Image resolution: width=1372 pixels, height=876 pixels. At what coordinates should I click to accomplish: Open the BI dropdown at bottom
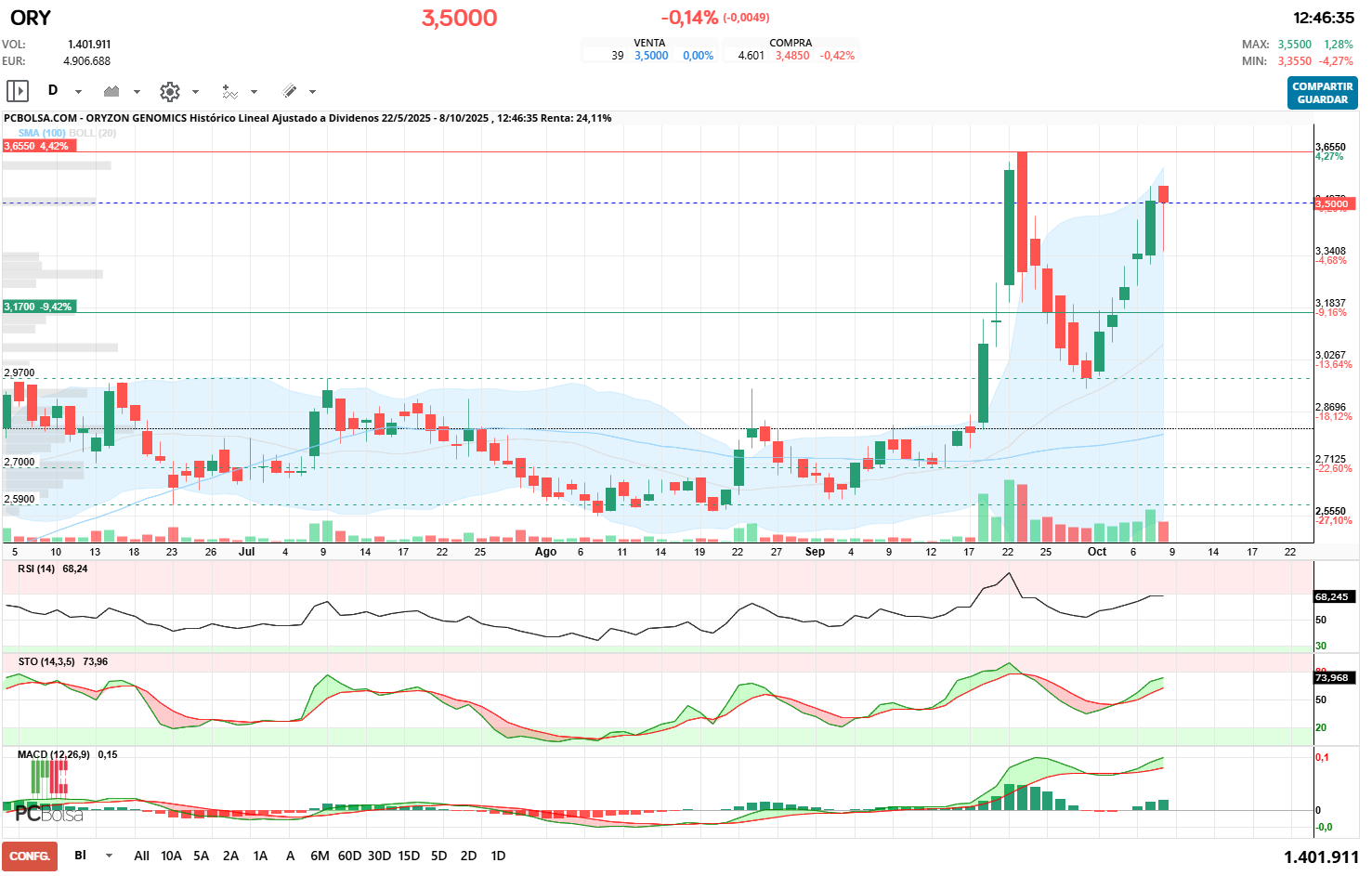click(109, 856)
